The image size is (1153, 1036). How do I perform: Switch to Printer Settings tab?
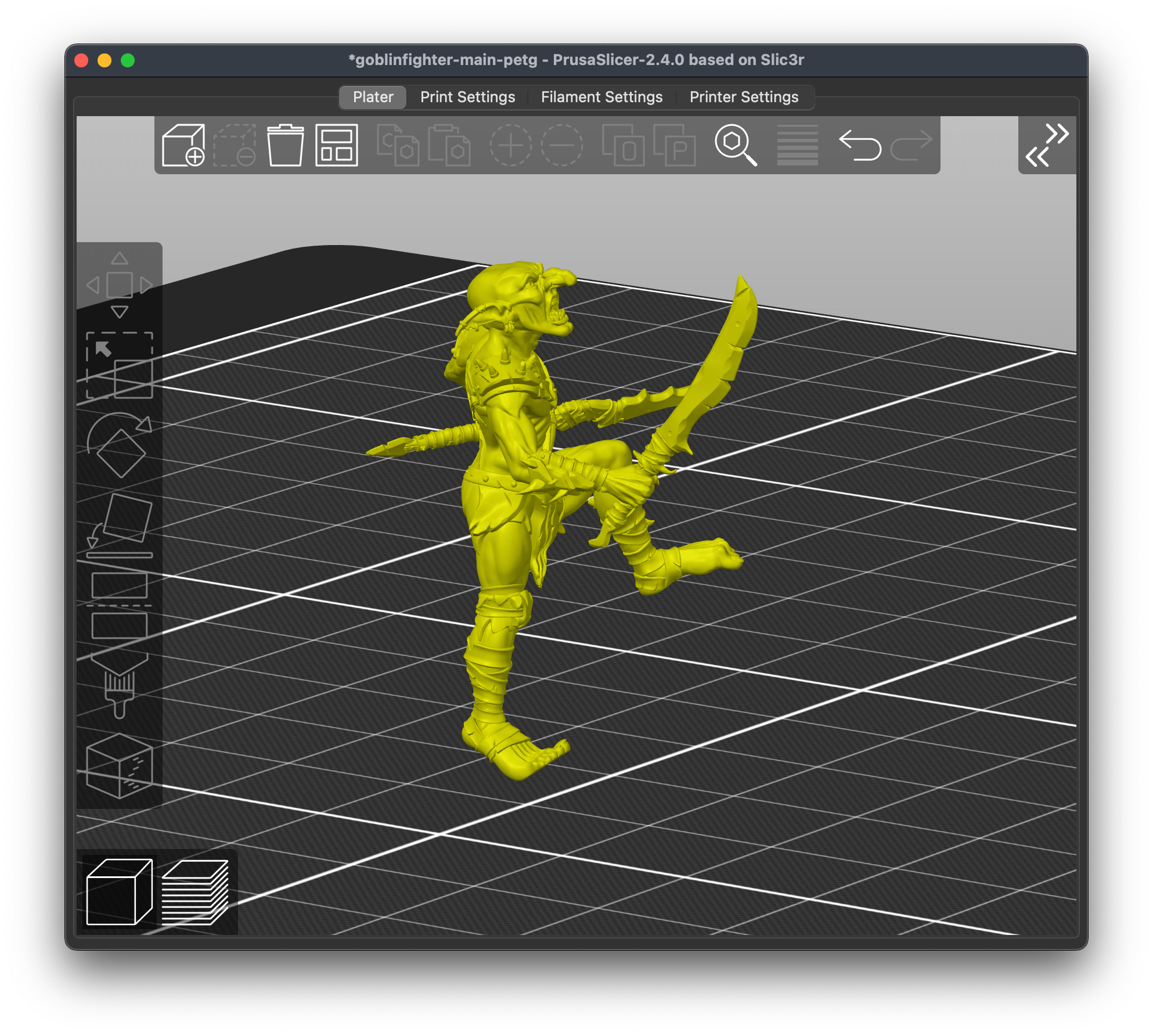coord(744,97)
